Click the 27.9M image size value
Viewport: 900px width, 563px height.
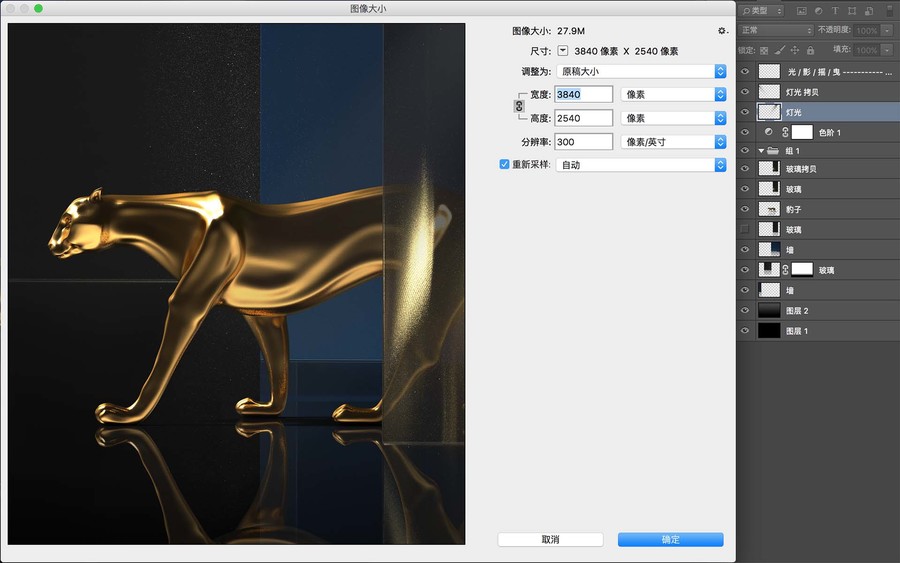coord(571,31)
